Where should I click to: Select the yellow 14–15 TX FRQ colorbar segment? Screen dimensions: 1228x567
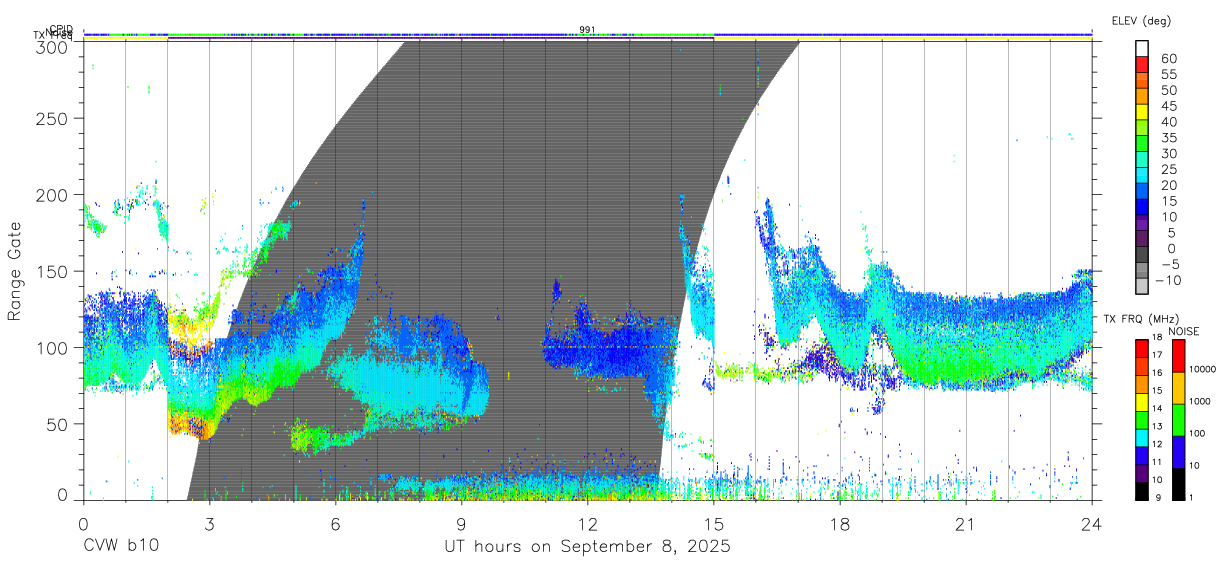(x=1143, y=400)
